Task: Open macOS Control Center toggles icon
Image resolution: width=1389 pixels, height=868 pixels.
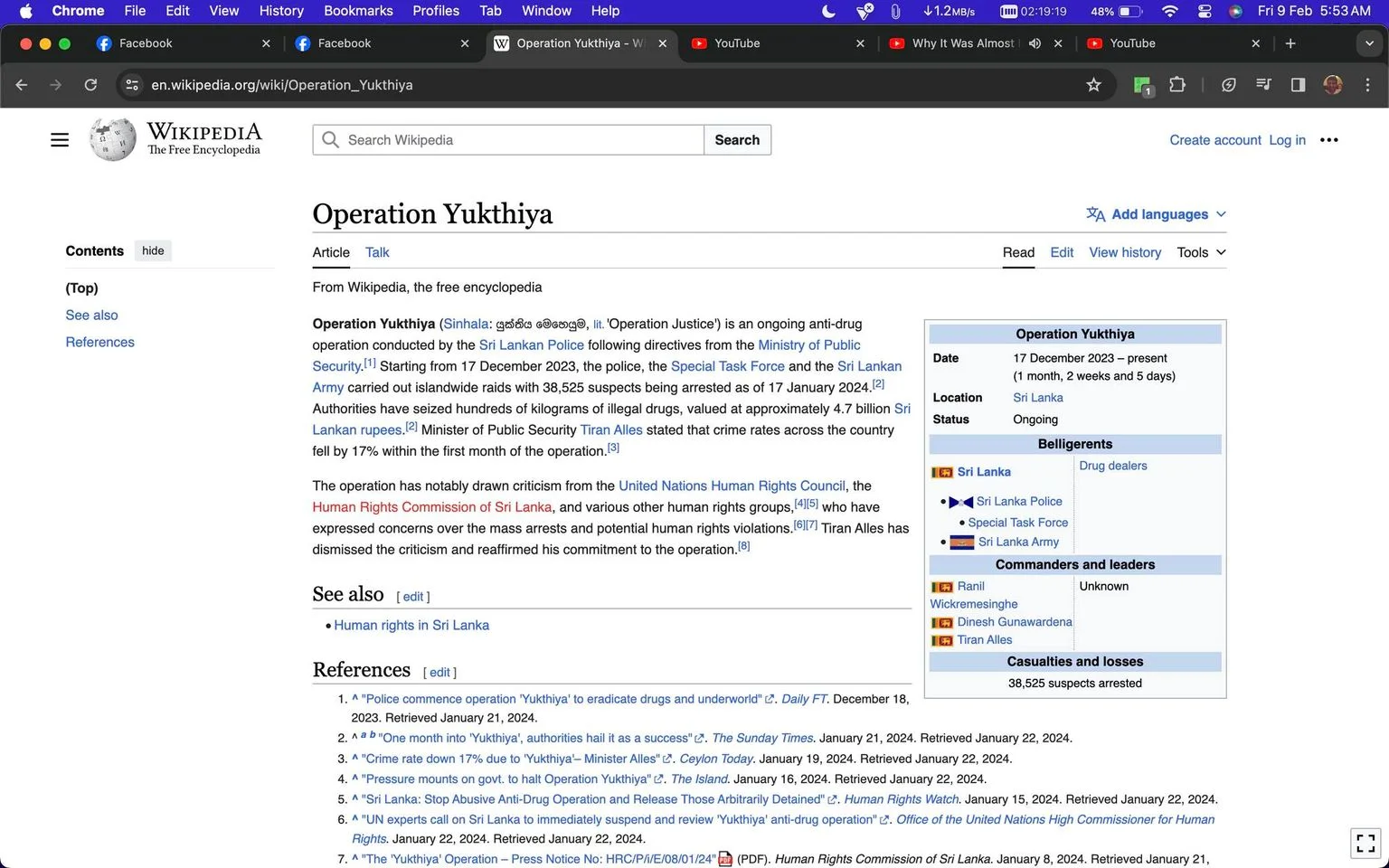Action: pyautogui.click(x=1204, y=11)
